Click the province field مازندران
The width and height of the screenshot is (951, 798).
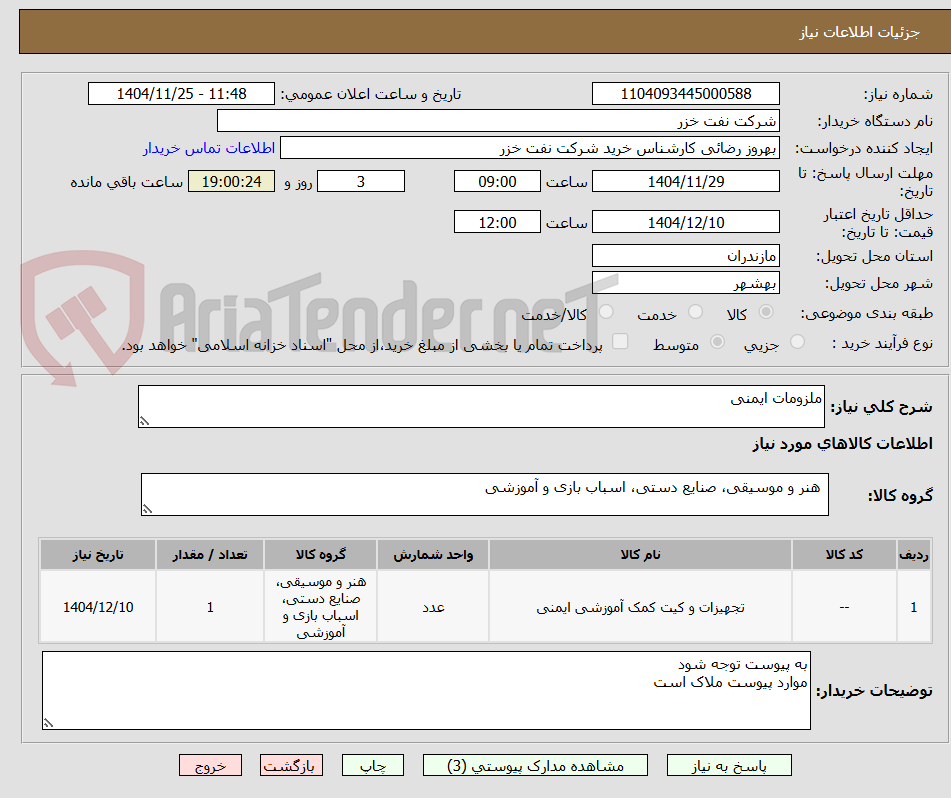(685, 256)
